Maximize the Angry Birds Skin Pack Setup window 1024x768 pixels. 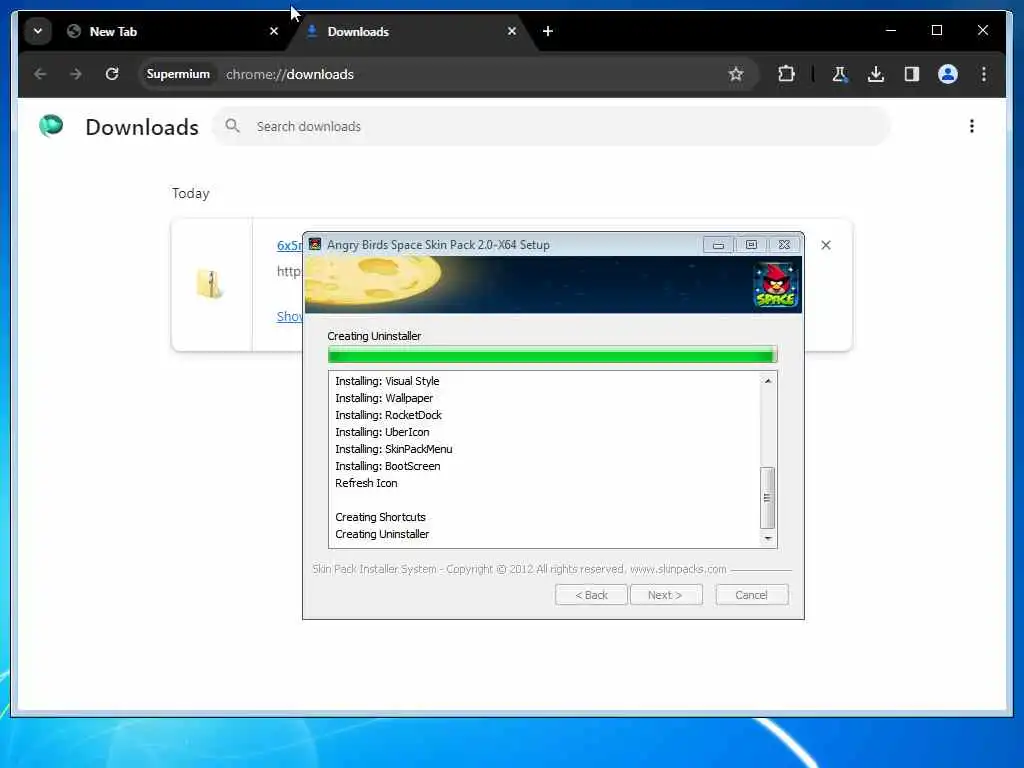pyautogui.click(x=751, y=245)
